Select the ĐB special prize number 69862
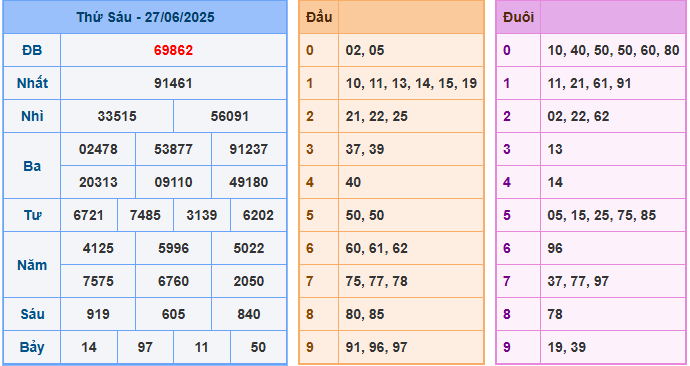 [x=173, y=50]
